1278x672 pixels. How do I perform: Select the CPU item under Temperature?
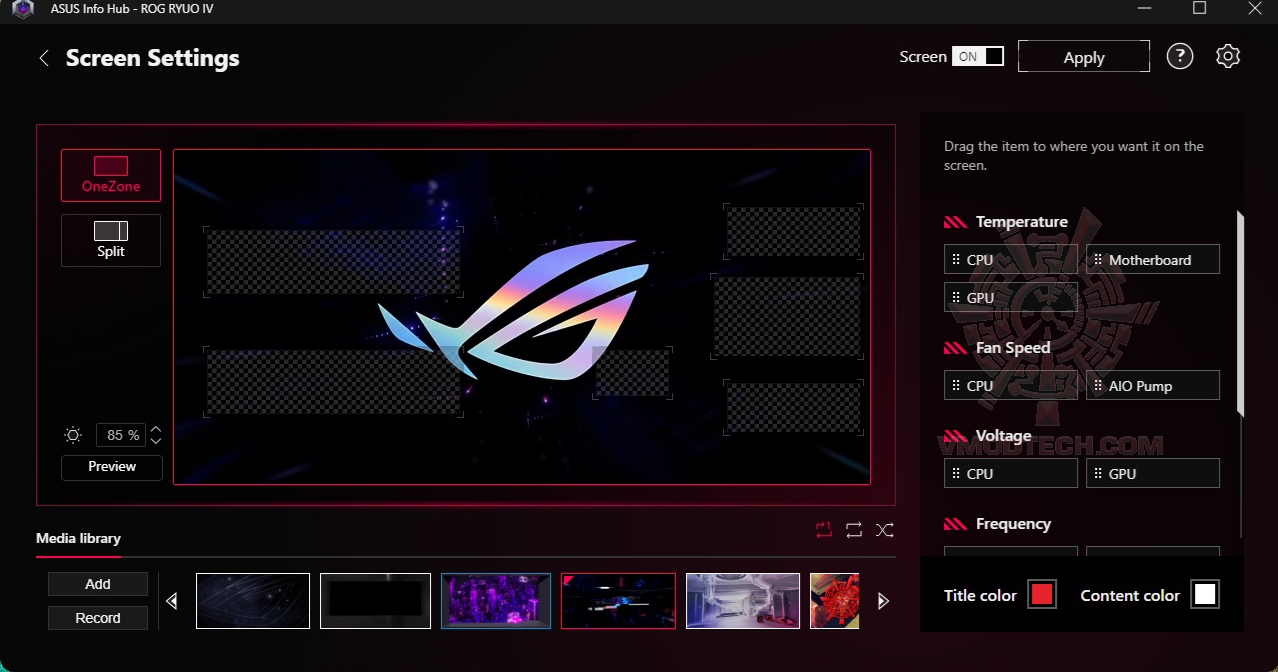point(1011,259)
